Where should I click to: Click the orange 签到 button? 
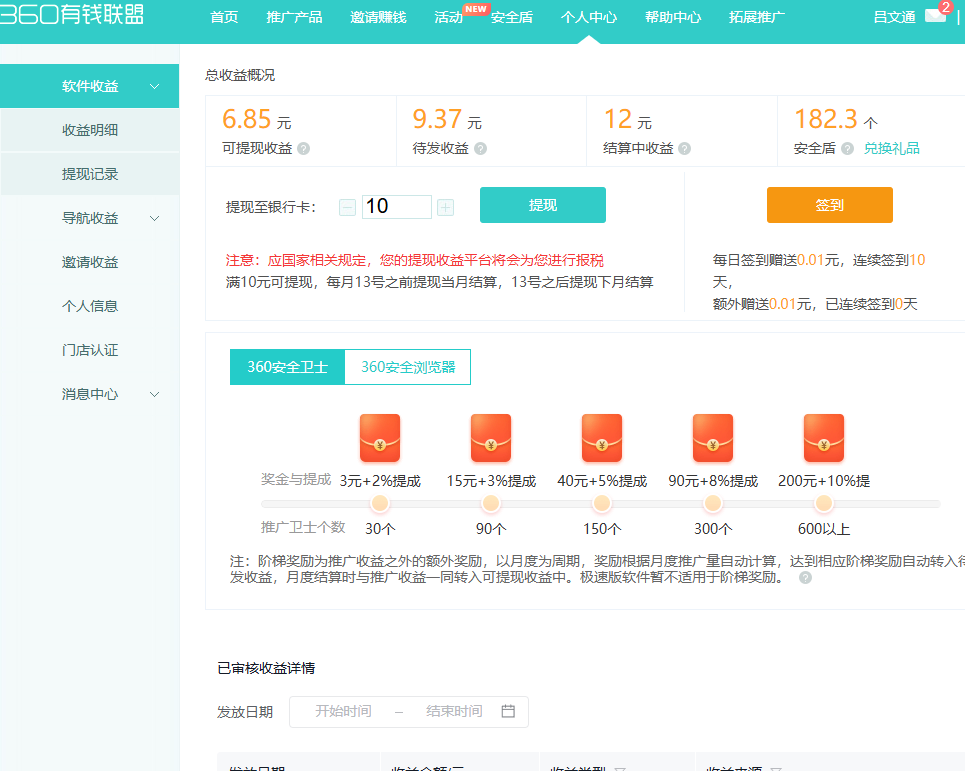[829, 205]
